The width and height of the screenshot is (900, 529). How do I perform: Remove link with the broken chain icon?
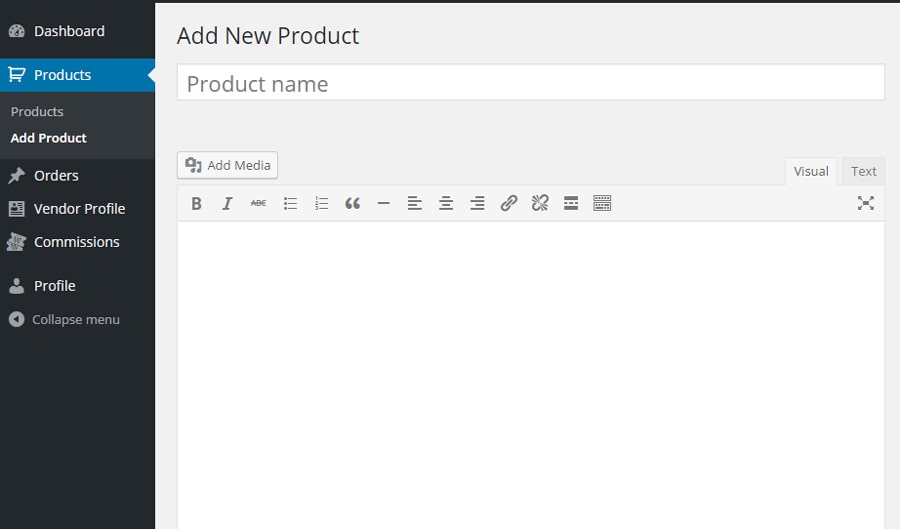(x=540, y=203)
